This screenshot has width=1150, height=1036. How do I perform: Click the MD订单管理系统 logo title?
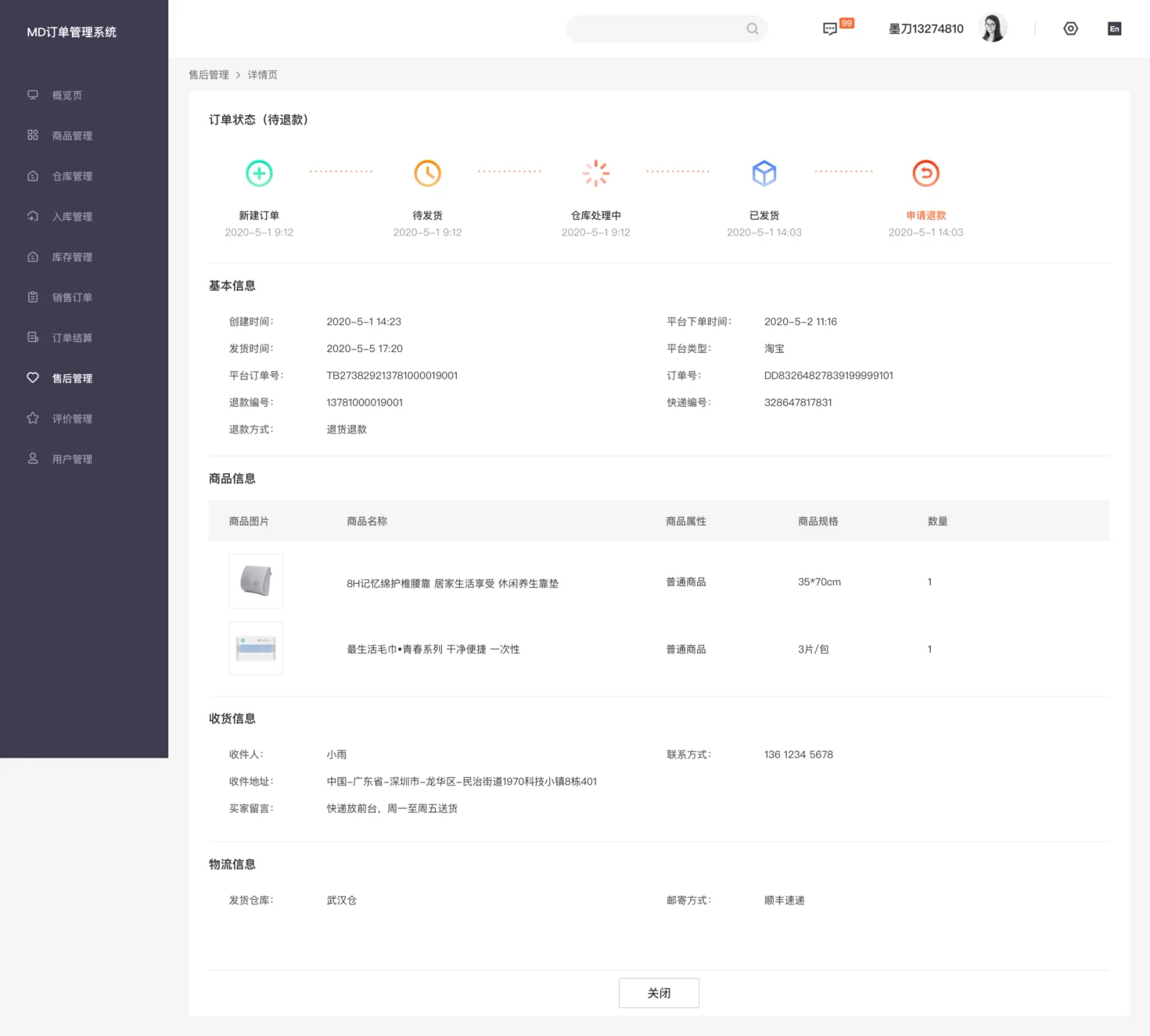tap(71, 32)
